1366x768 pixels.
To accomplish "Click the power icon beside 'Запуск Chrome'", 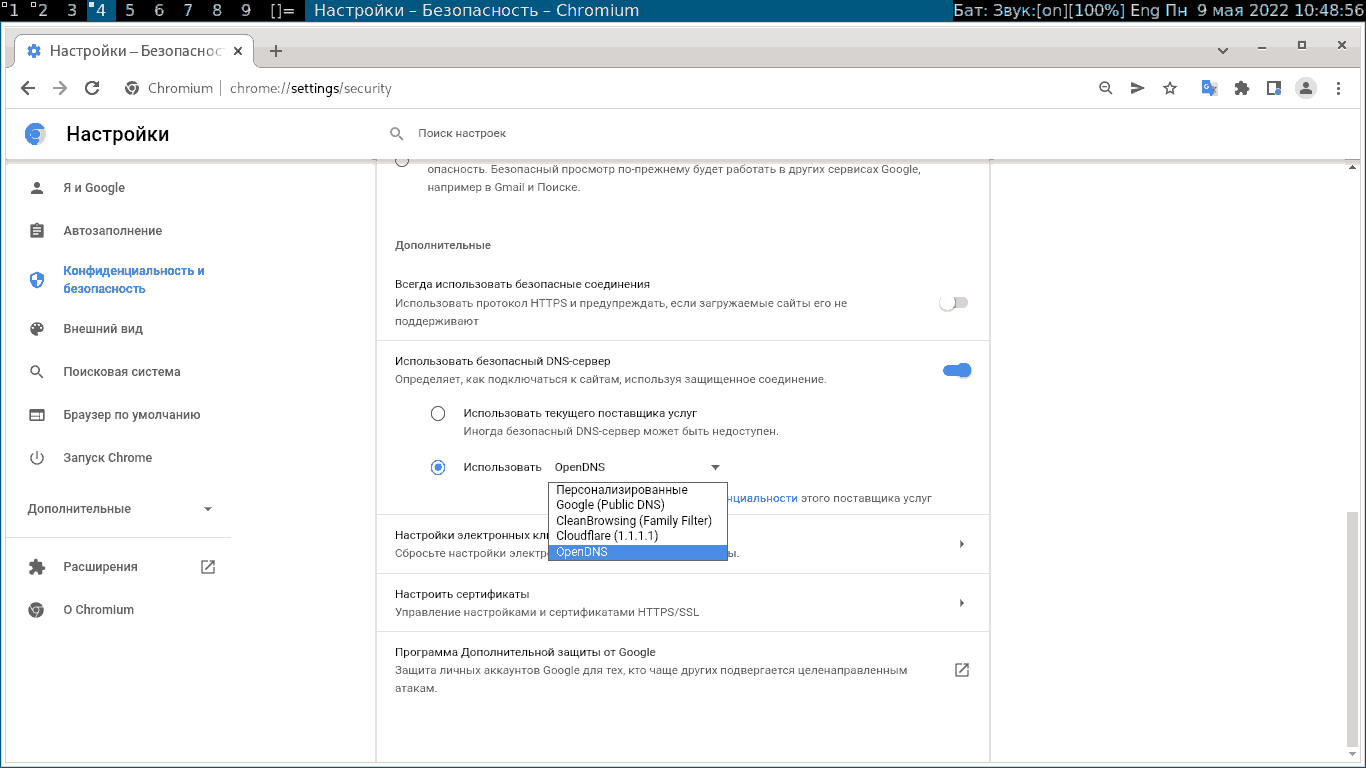I will coord(37,458).
